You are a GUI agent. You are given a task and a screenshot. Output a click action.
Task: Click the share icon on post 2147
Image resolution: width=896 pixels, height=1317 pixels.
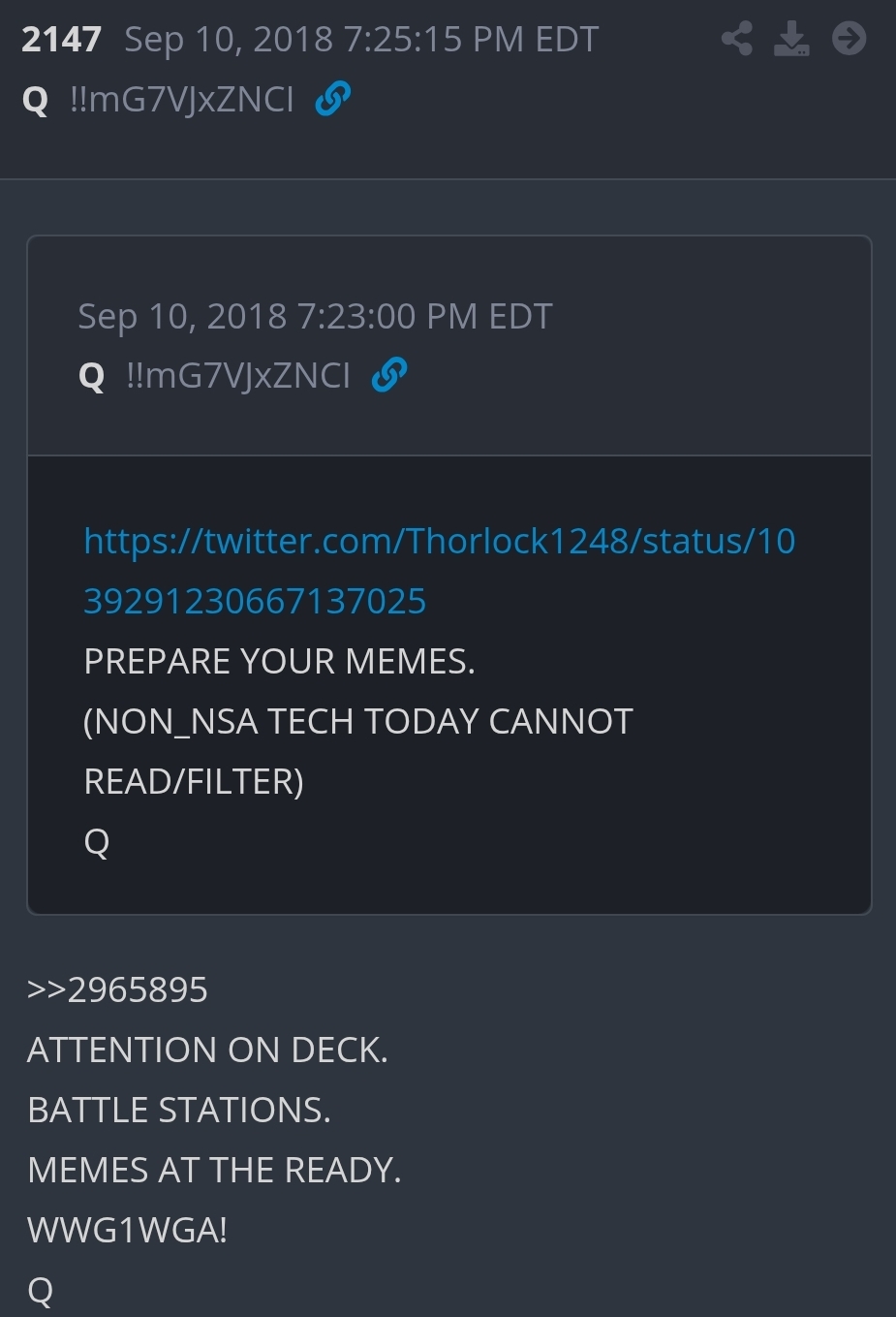(737, 39)
